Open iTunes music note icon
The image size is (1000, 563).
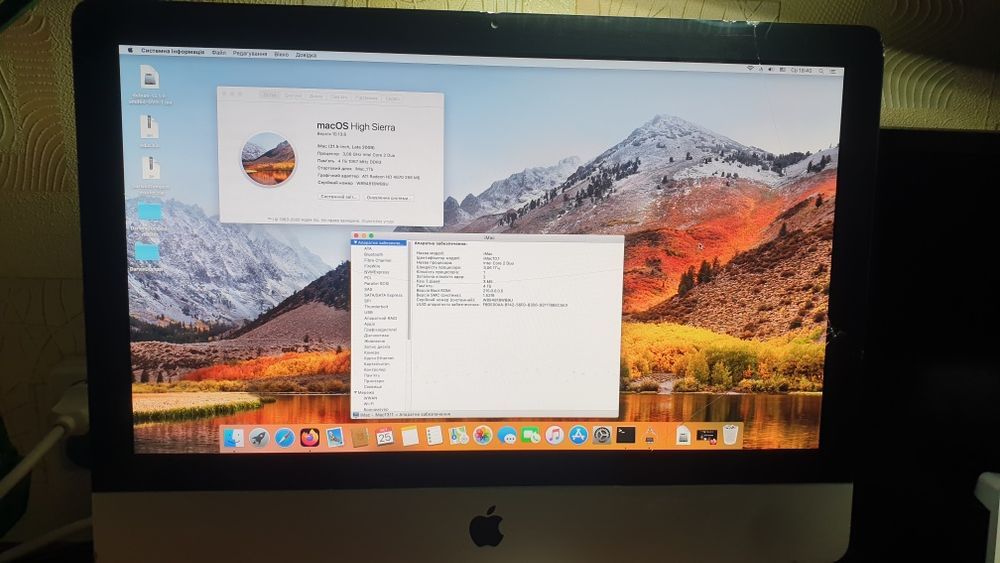click(x=554, y=435)
